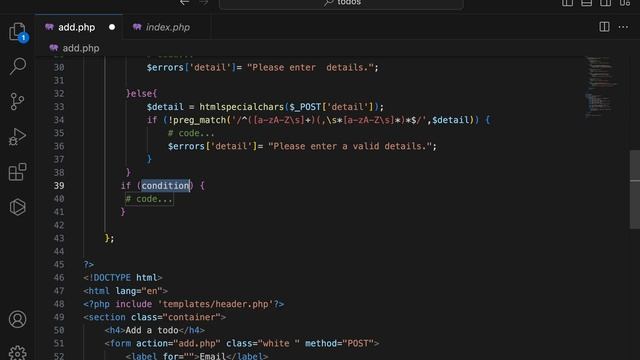Click line number 39 in gutter
This screenshot has width=640, height=360.
[59, 186]
